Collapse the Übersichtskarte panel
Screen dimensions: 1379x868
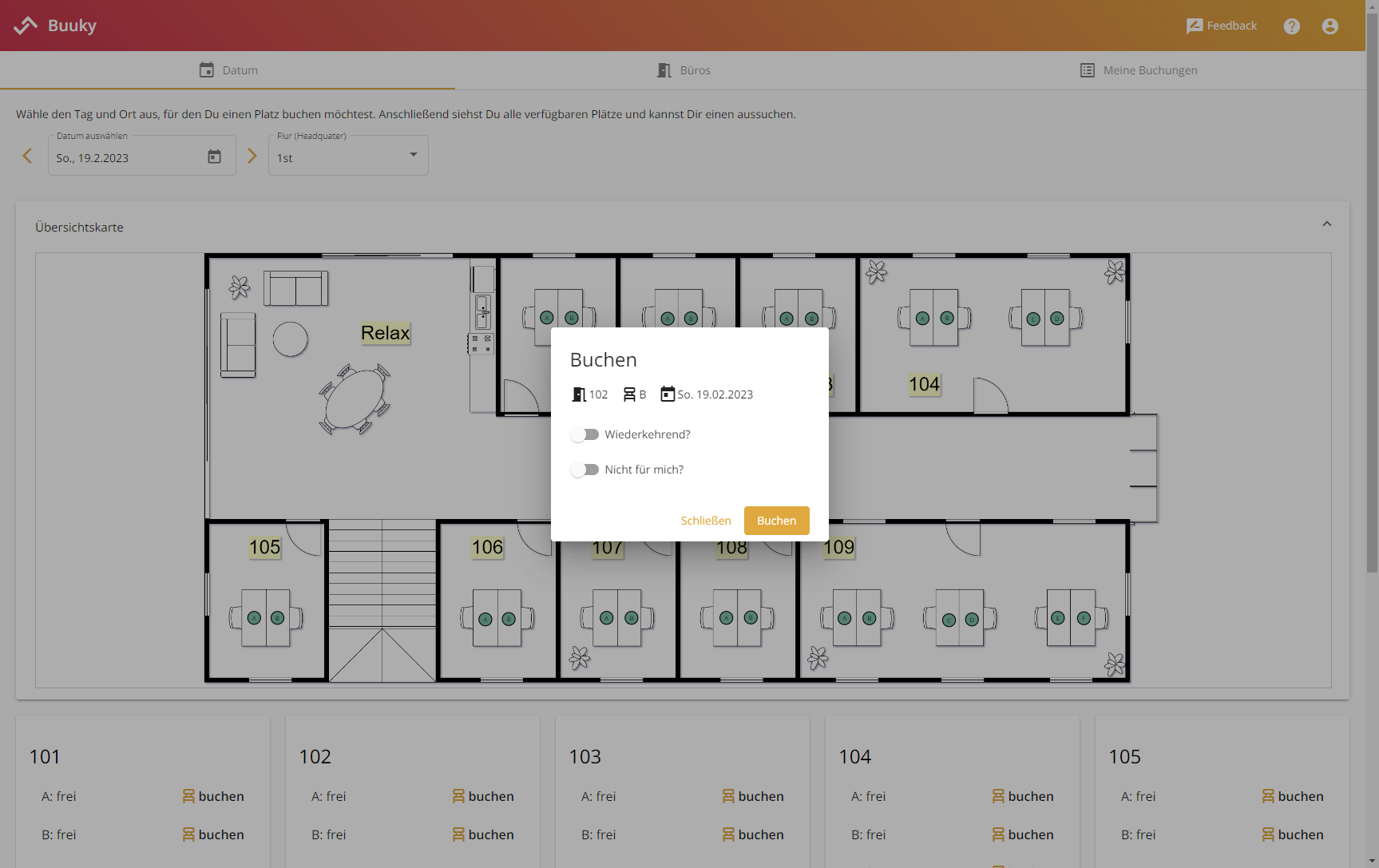click(1327, 224)
